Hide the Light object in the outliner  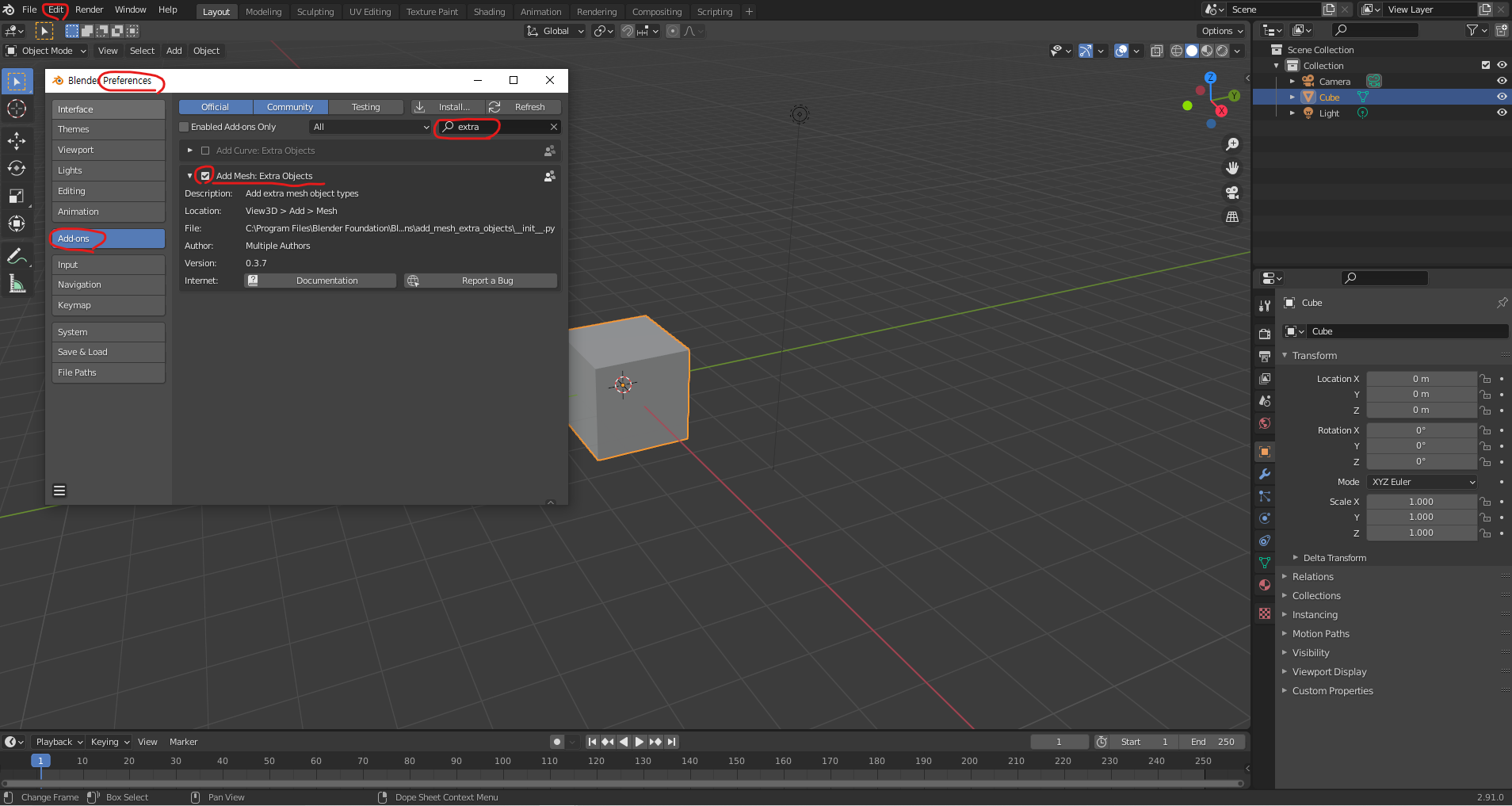pyautogui.click(x=1502, y=113)
